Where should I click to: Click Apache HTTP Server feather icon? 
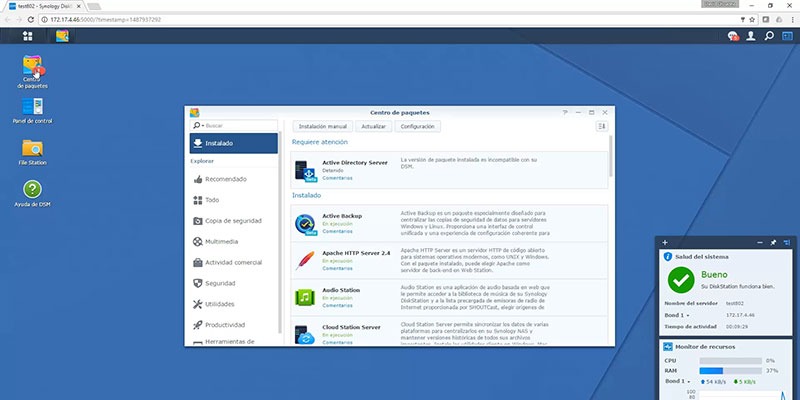click(305, 261)
